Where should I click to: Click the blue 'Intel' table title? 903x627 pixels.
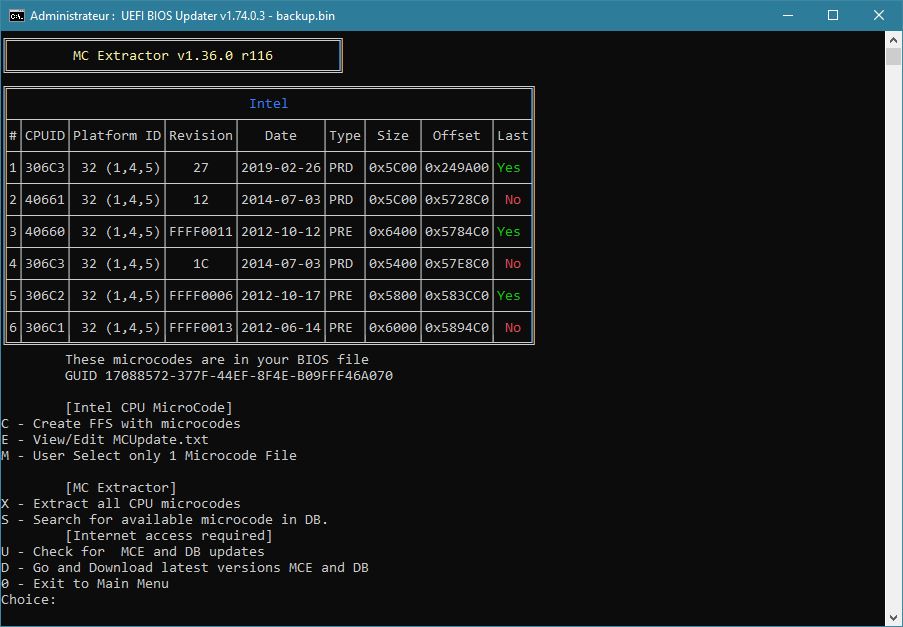click(268, 104)
